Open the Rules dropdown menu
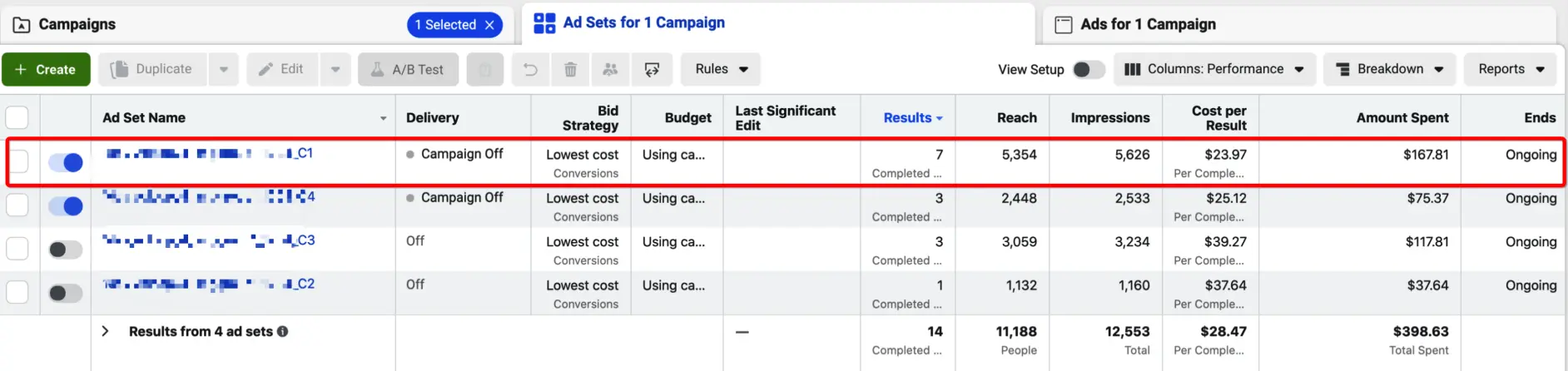Screen dimensions: 1568x371 [x=721, y=70]
